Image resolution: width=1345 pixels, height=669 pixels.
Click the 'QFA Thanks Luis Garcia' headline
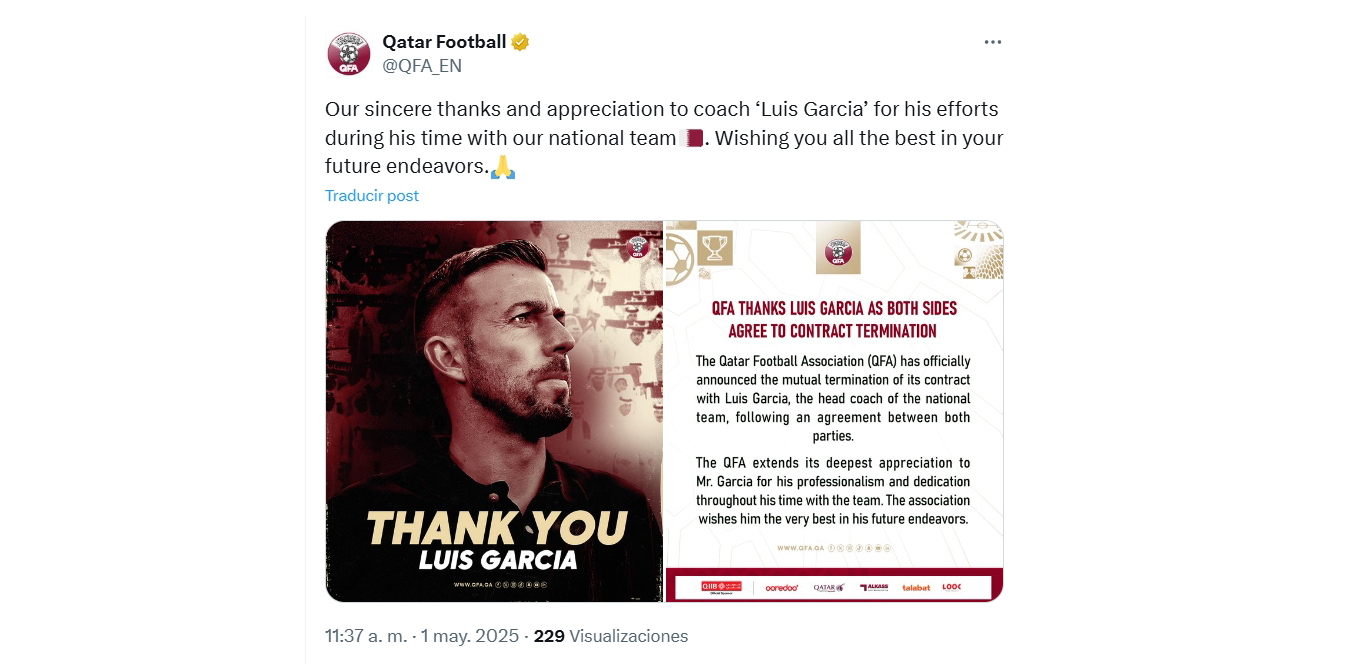[833, 319]
